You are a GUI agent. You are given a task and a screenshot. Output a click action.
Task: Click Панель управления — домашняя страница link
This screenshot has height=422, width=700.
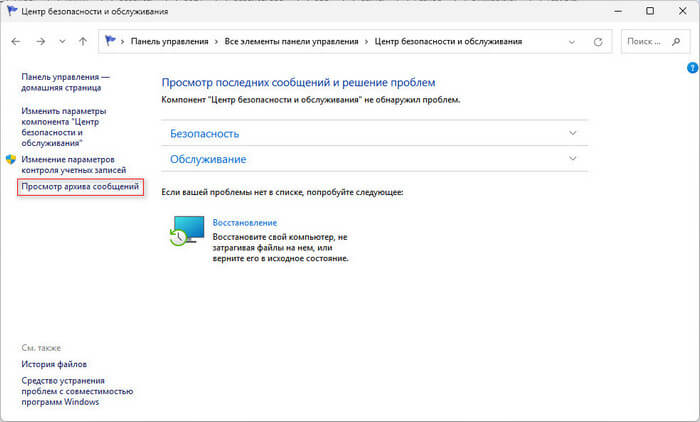66,82
